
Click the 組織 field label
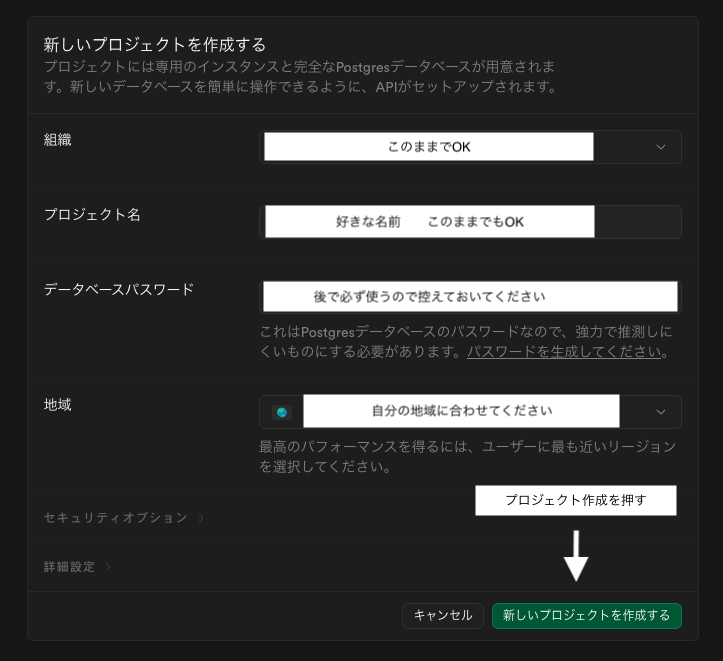58,140
